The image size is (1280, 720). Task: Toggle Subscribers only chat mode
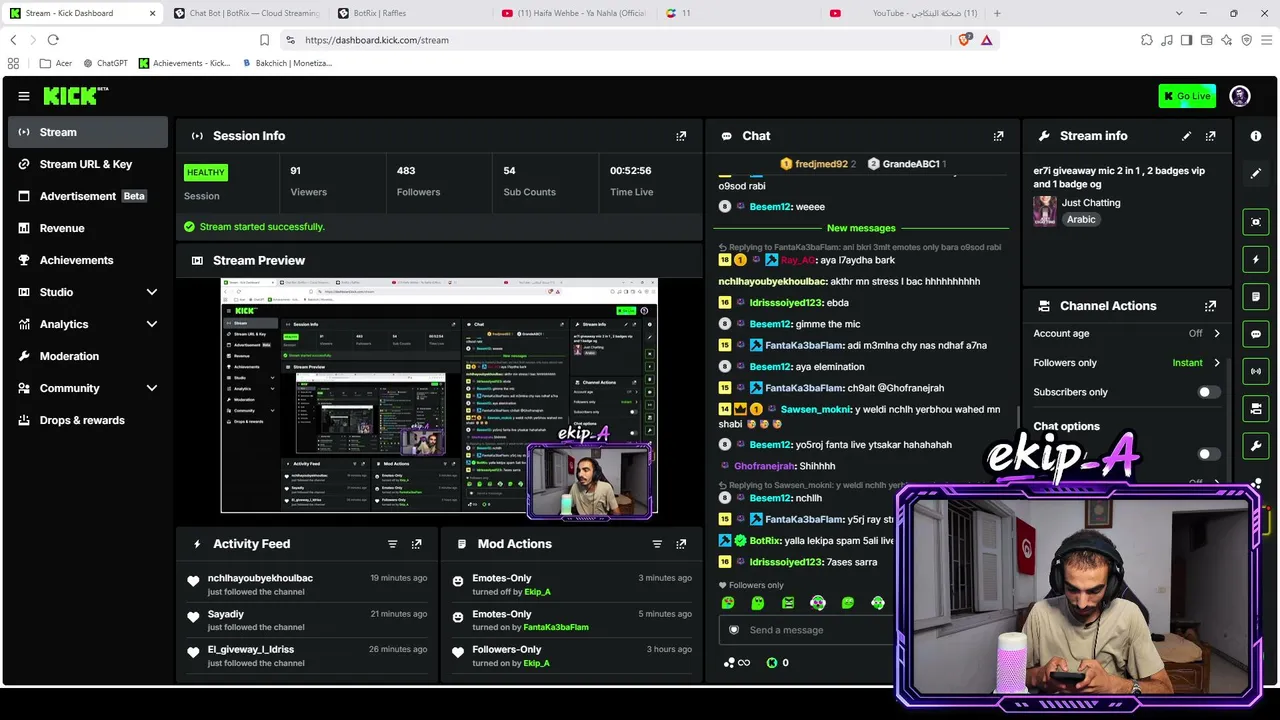(x=1208, y=392)
